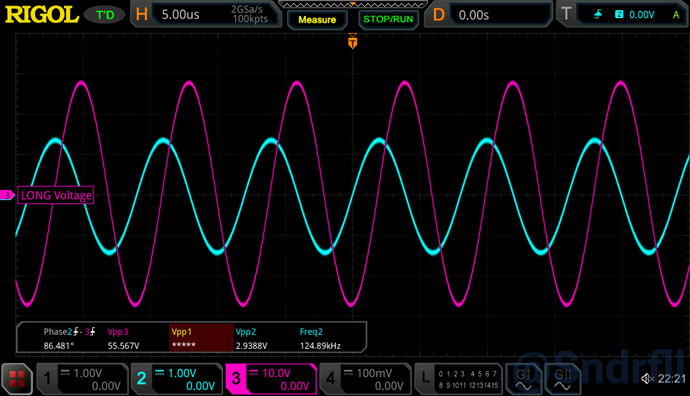Click the channel 3 ground level arrow
This screenshot has height=396, width=690.
point(7,195)
